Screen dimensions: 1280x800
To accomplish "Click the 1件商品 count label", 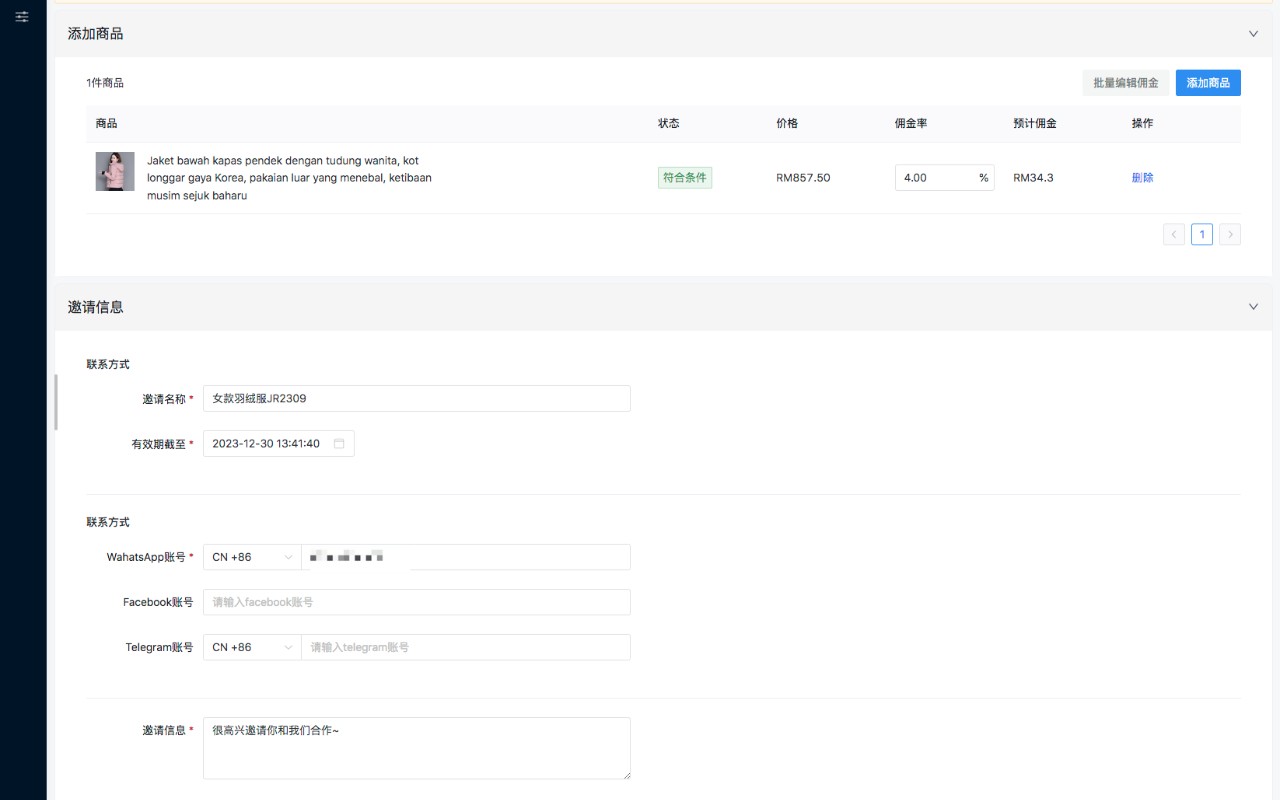I will point(105,83).
